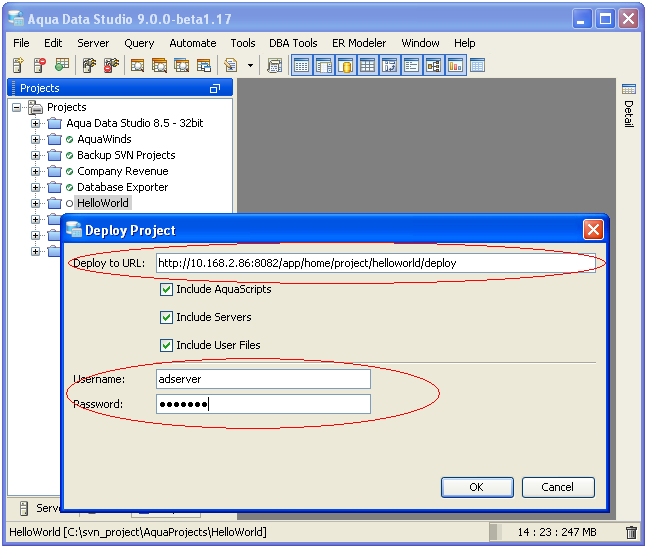
Task: Uncheck Include AquaScripts
Action: [x=166, y=290]
